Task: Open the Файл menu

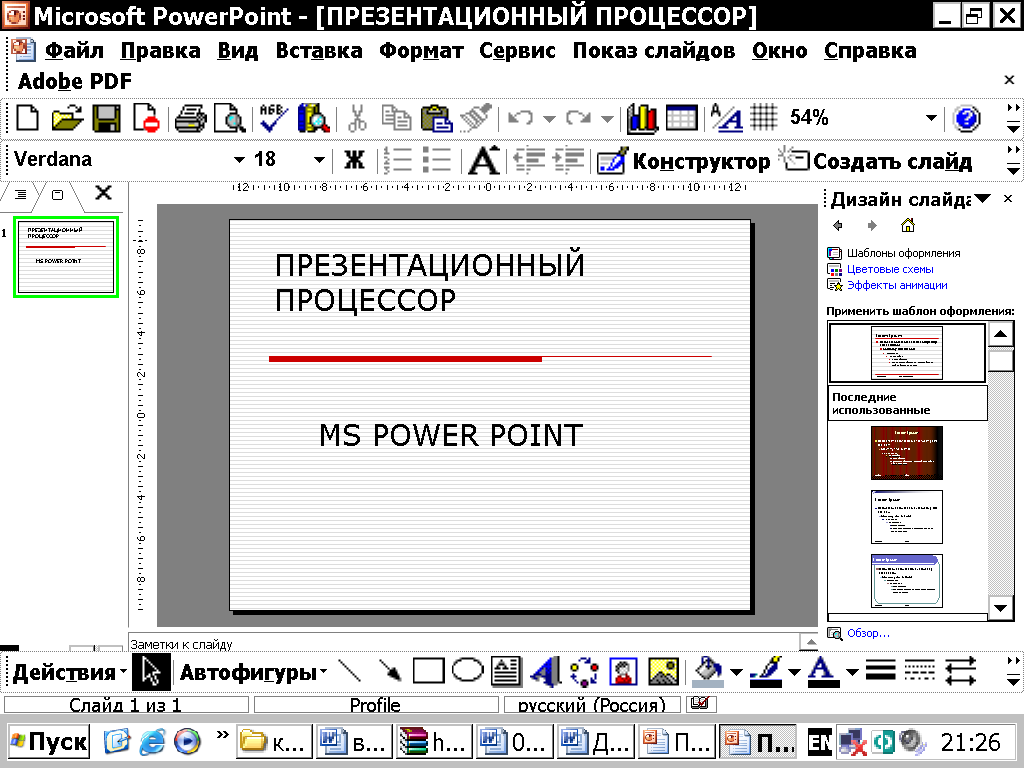Action: click(x=74, y=50)
